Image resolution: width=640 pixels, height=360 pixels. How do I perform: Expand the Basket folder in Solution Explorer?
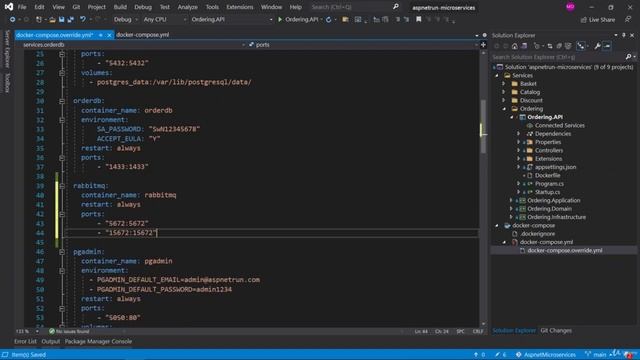pyautogui.click(x=504, y=84)
